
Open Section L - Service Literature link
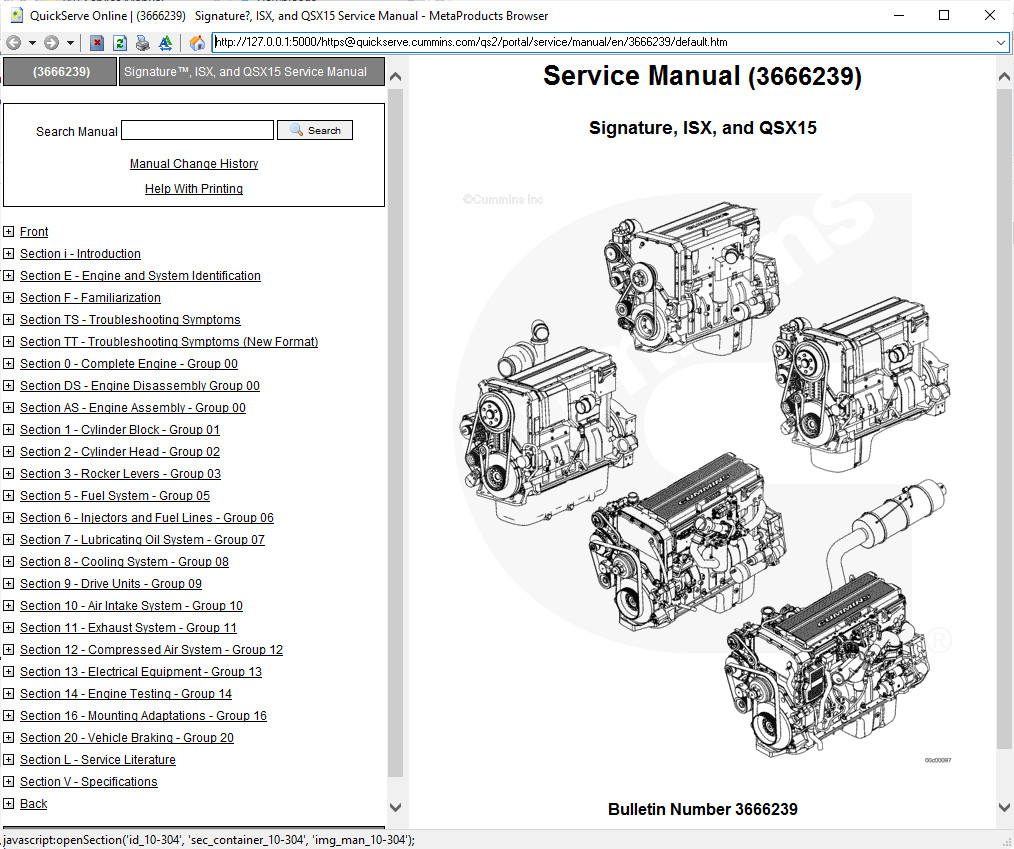[x=98, y=759]
